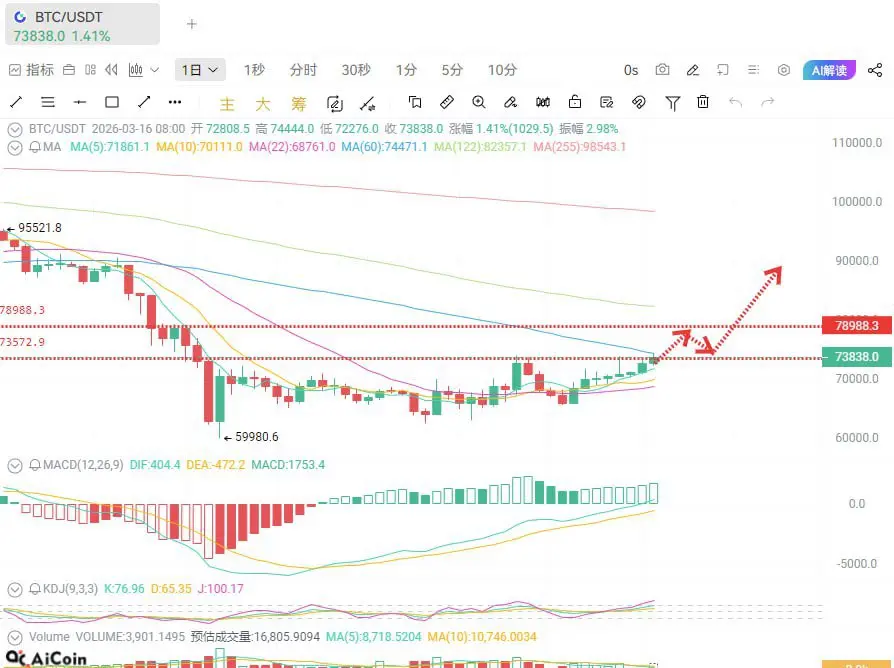The width and height of the screenshot is (894, 668).
Task: Click the share icon
Action: [875, 70]
